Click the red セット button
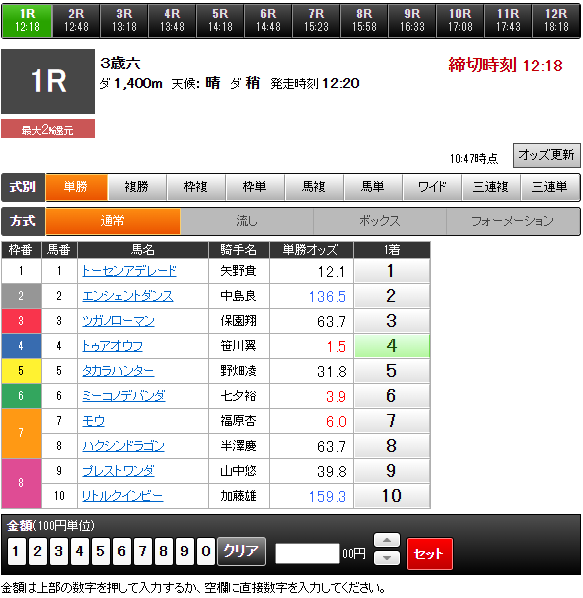 coord(429,553)
